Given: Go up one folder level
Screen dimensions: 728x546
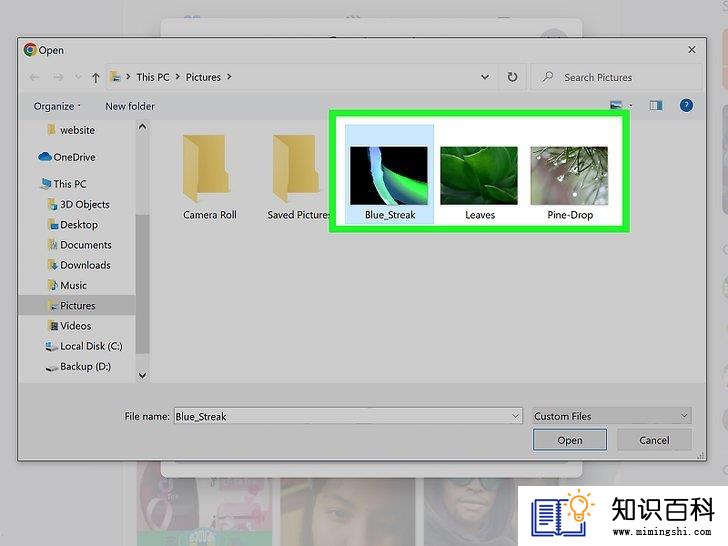Looking at the screenshot, I should pos(96,78).
